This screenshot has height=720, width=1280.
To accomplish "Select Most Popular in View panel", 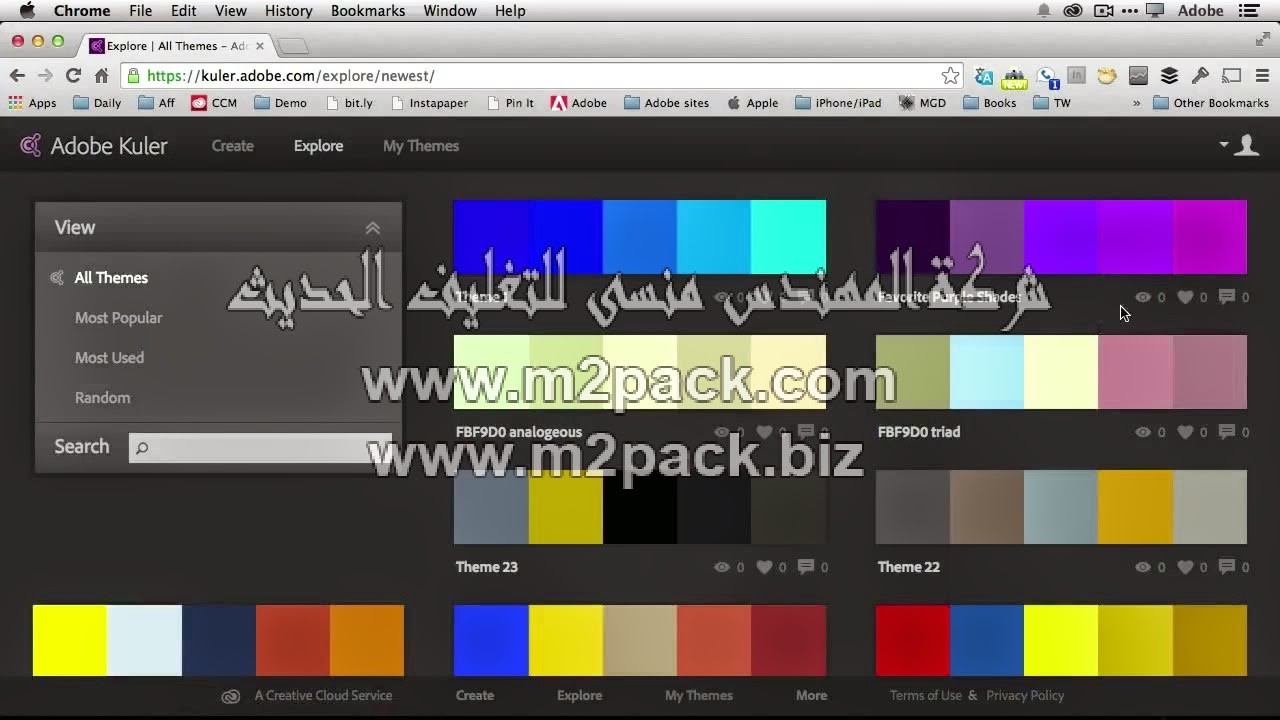I will tap(118, 318).
